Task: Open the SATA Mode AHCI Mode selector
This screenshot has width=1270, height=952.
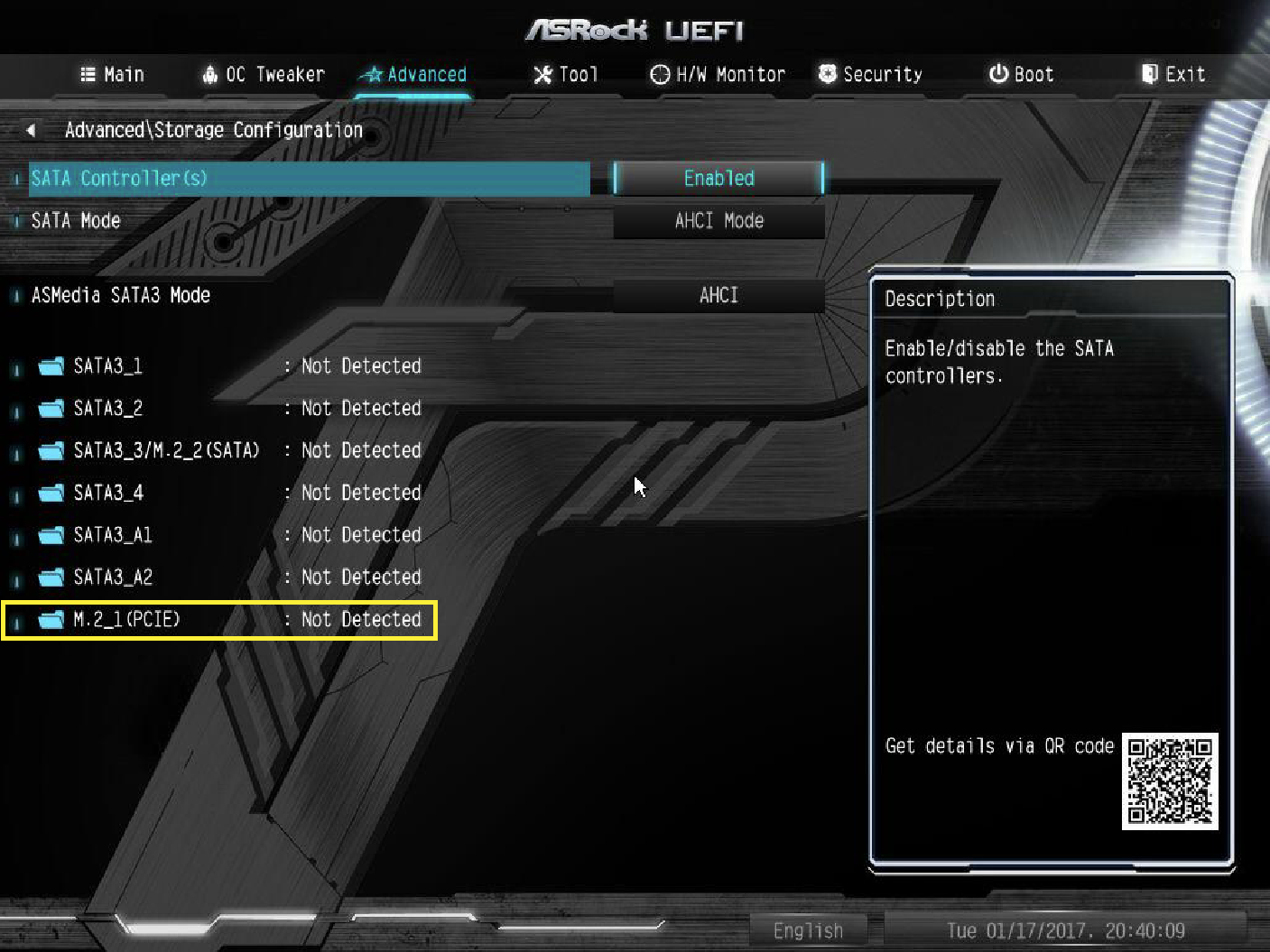Action: [x=718, y=221]
